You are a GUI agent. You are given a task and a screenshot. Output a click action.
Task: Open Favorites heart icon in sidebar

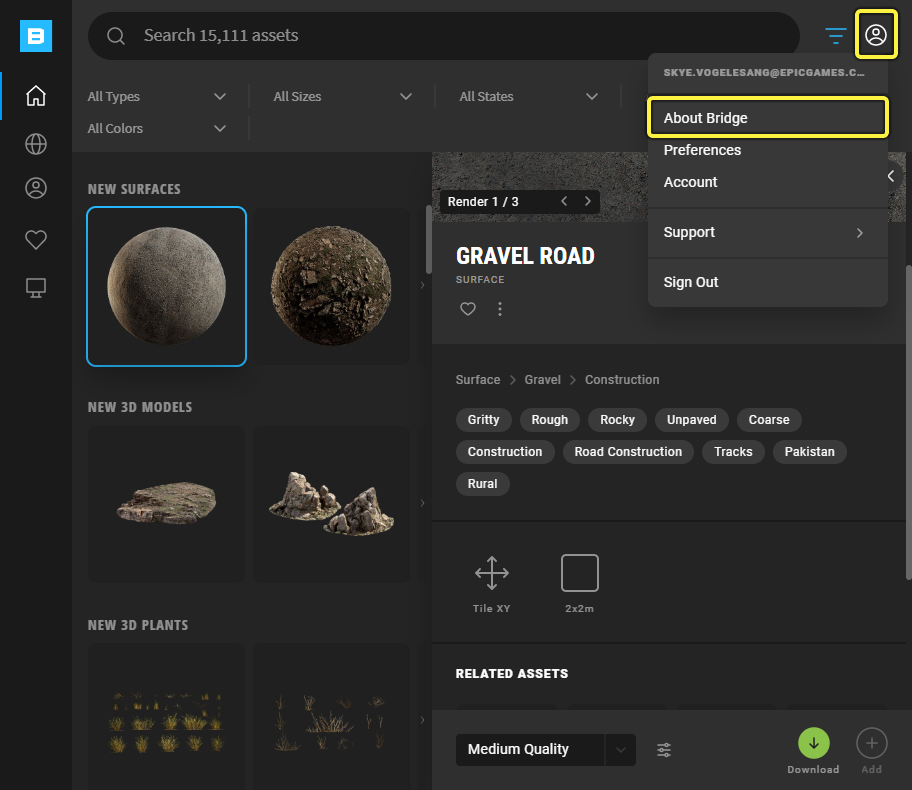(x=36, y=239)
